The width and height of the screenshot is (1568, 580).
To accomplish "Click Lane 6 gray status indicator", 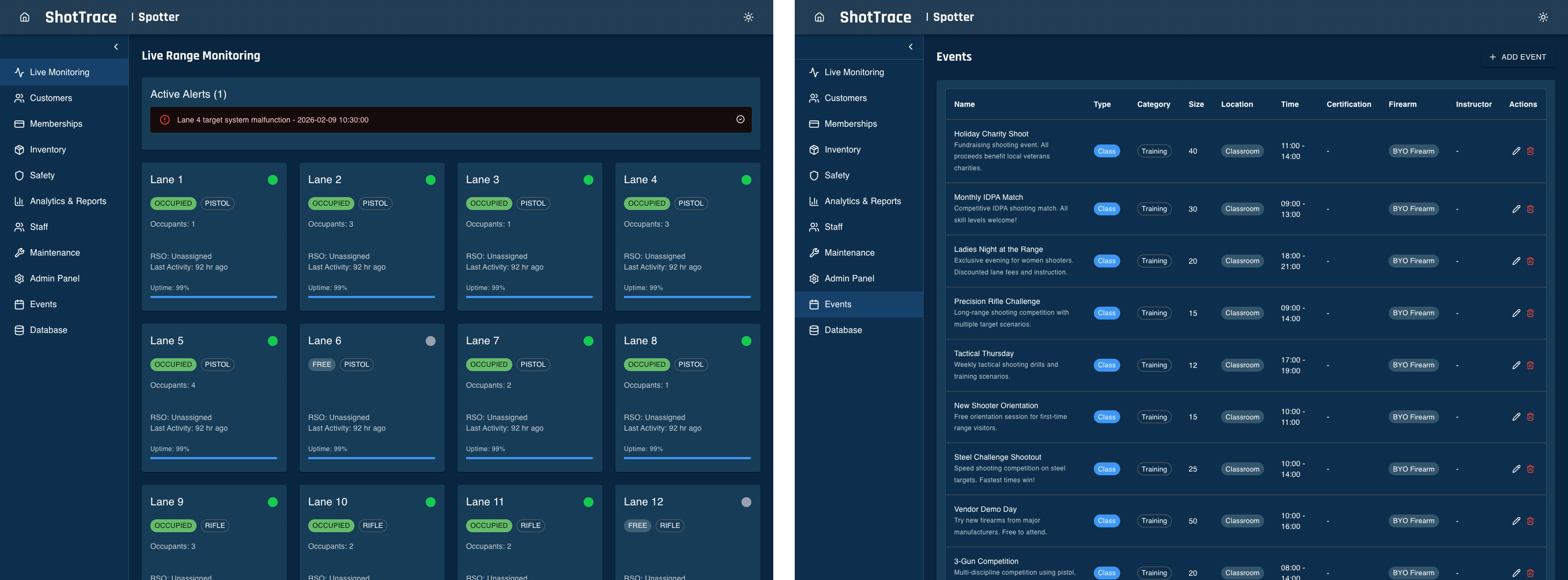I will coord(430,341).
